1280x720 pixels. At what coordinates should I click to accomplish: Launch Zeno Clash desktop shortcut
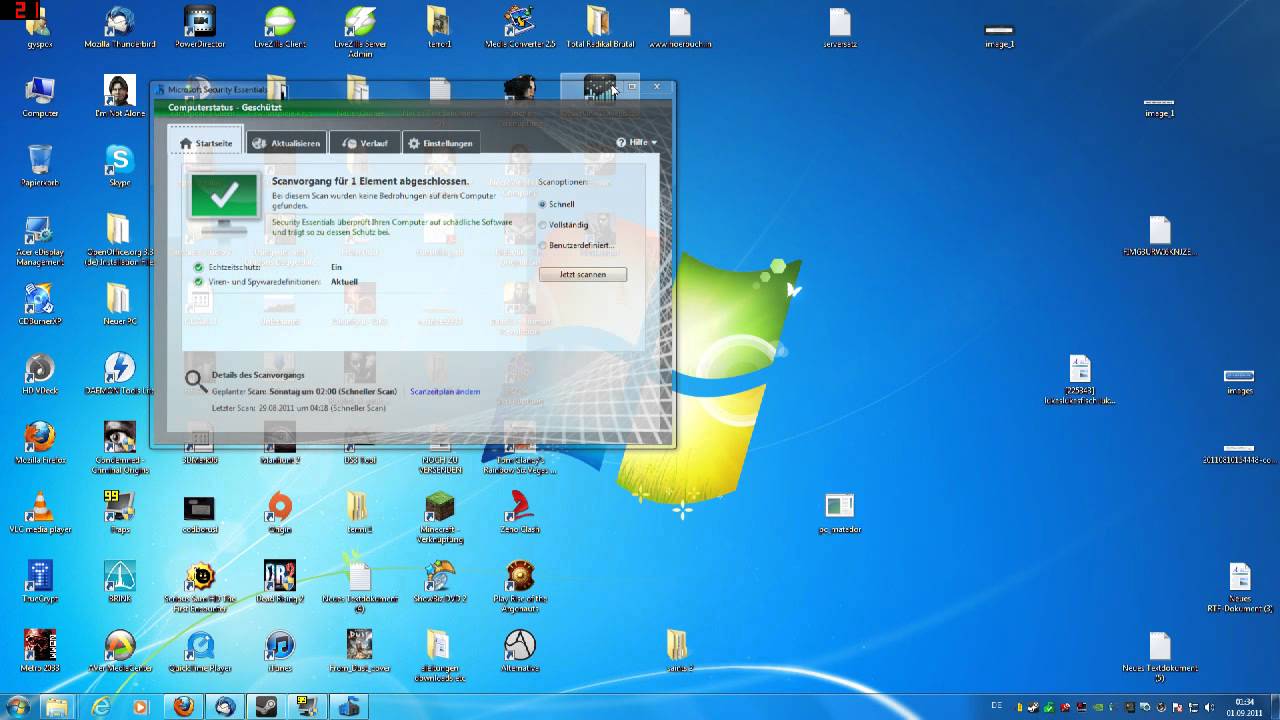(x=520, y=512)
